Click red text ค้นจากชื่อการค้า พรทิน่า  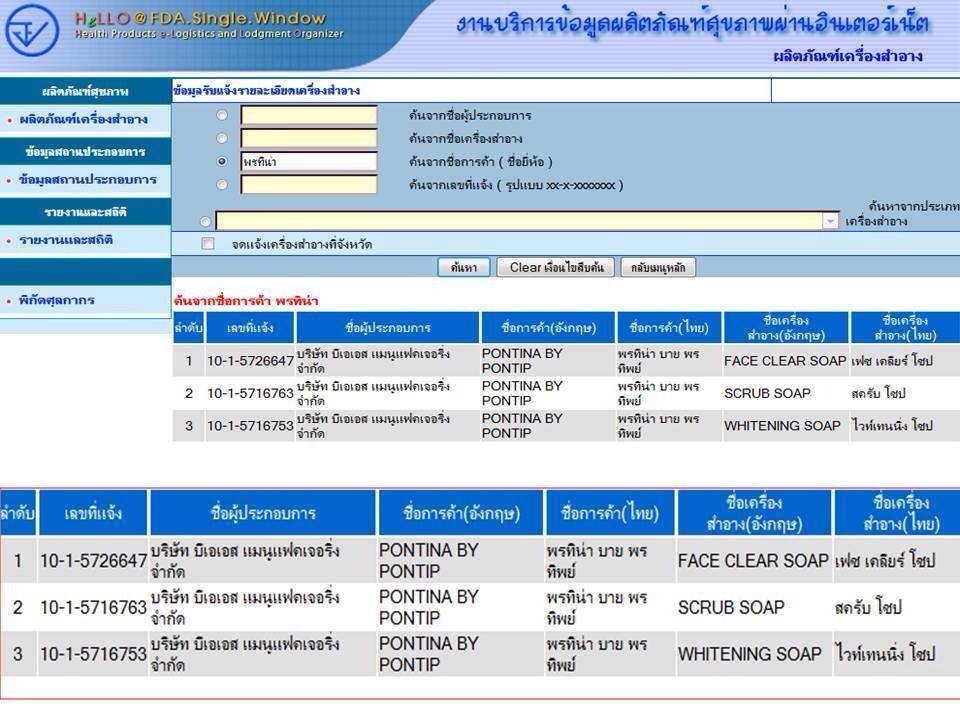[246, 301]
